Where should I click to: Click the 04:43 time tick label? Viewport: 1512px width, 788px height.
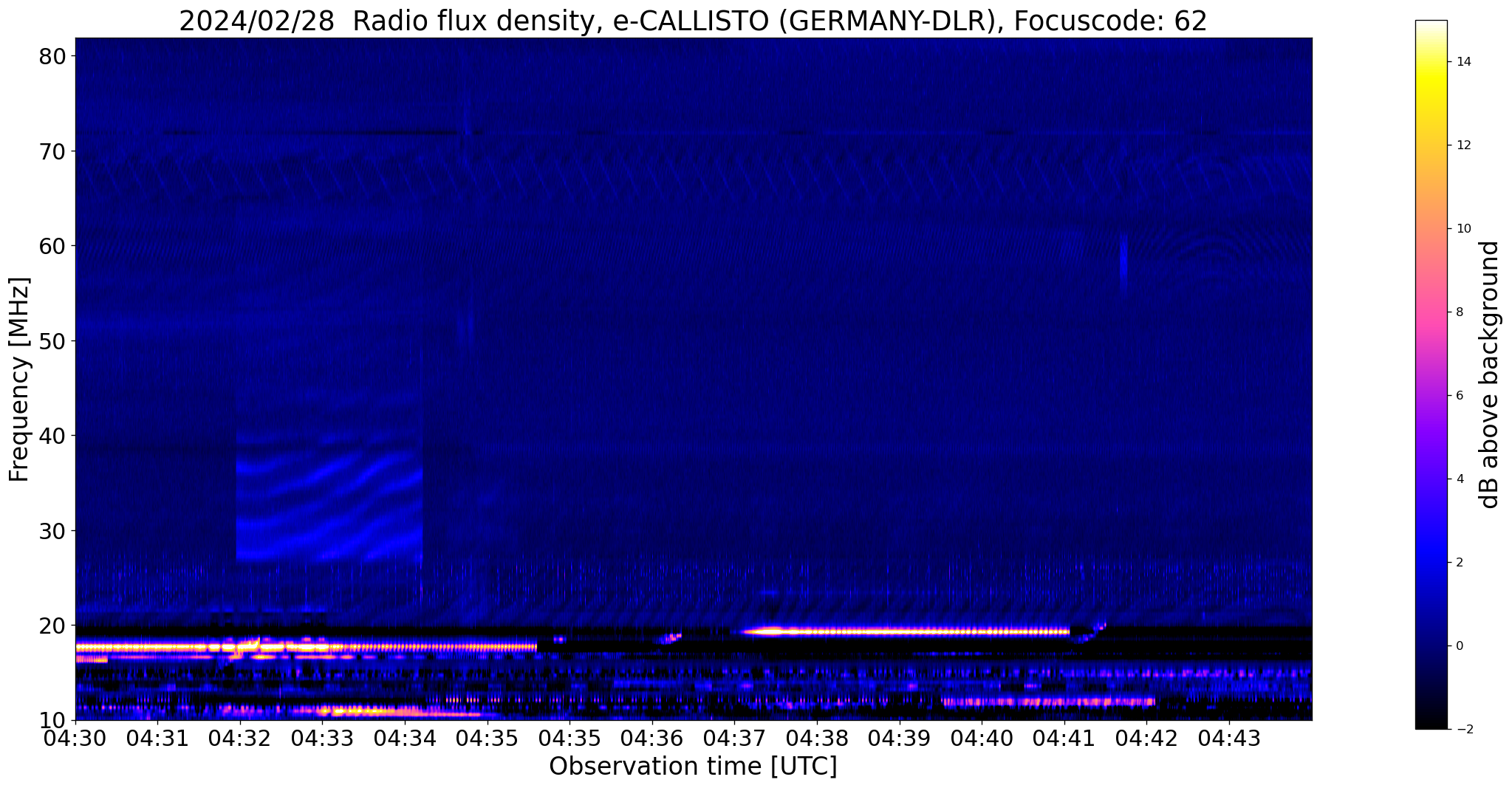click(x=1229, y=738)
